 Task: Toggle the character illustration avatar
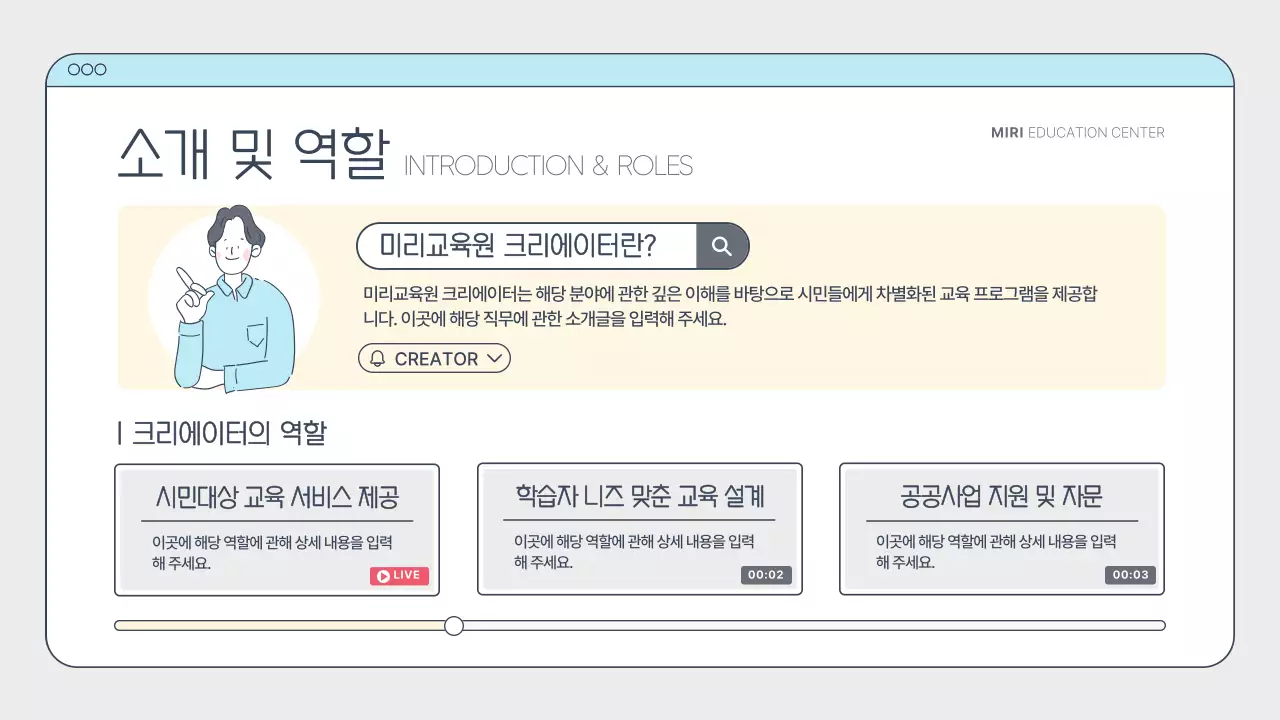pyautogui.click(x=232, y=295)
